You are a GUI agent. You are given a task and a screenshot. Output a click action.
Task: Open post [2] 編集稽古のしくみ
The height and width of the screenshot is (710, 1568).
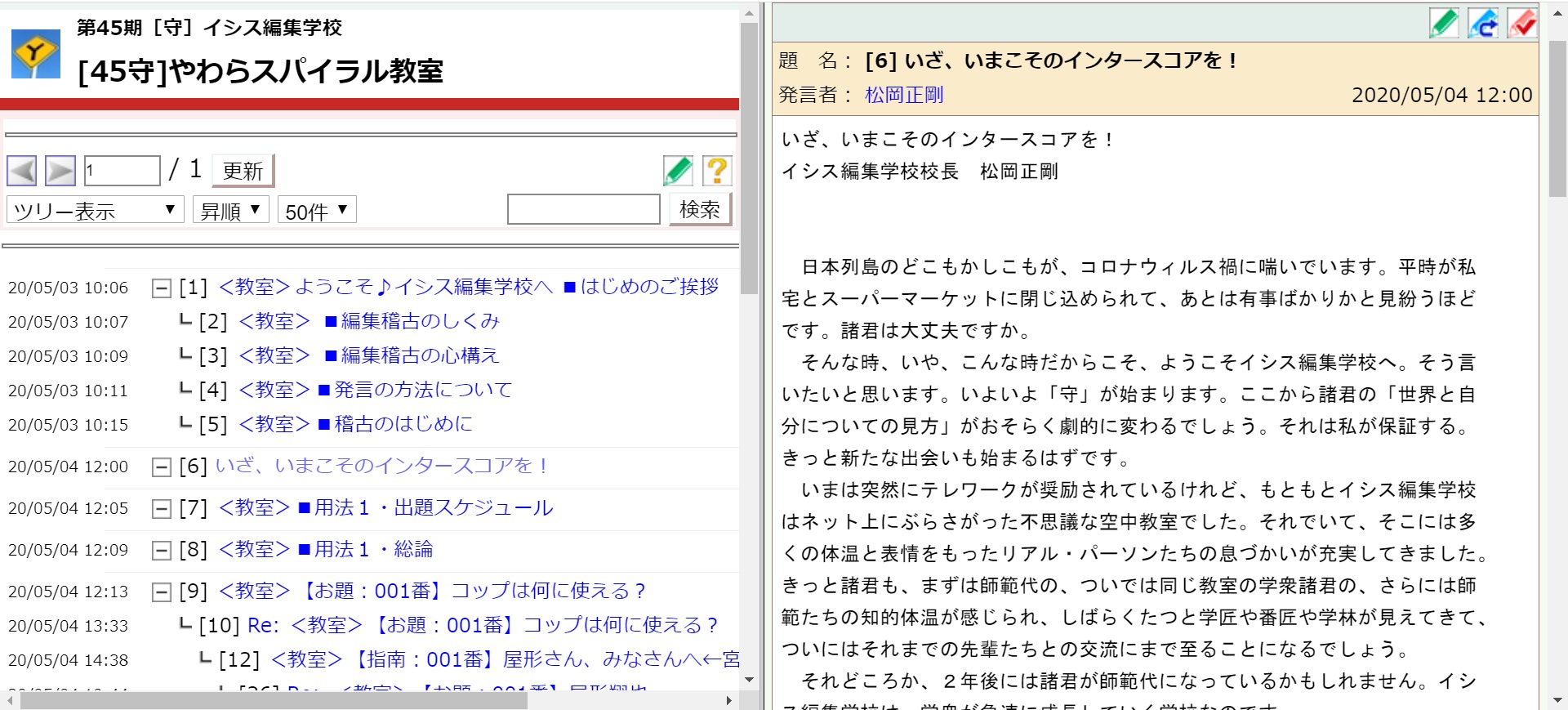[420, 321]
